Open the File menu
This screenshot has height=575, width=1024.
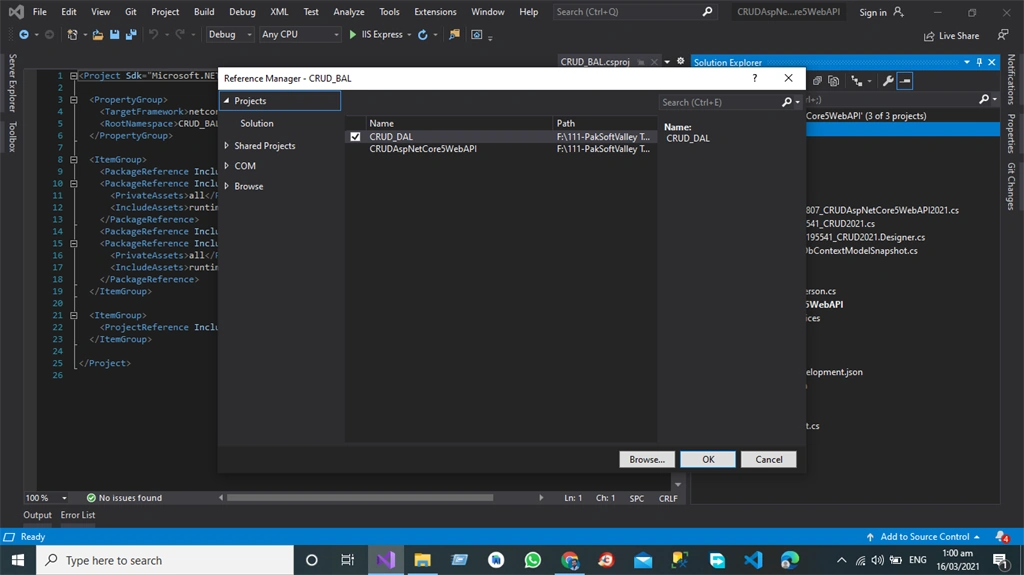[40, 12]
